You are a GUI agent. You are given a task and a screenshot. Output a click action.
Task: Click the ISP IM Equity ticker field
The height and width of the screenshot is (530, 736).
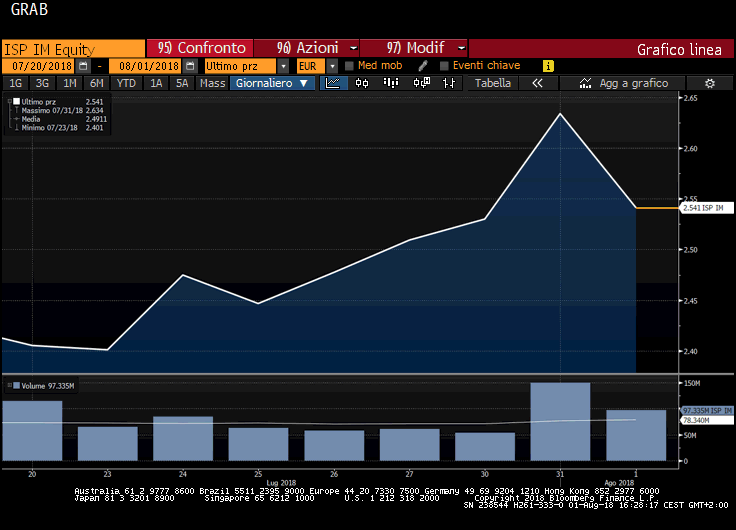[72, 48]
